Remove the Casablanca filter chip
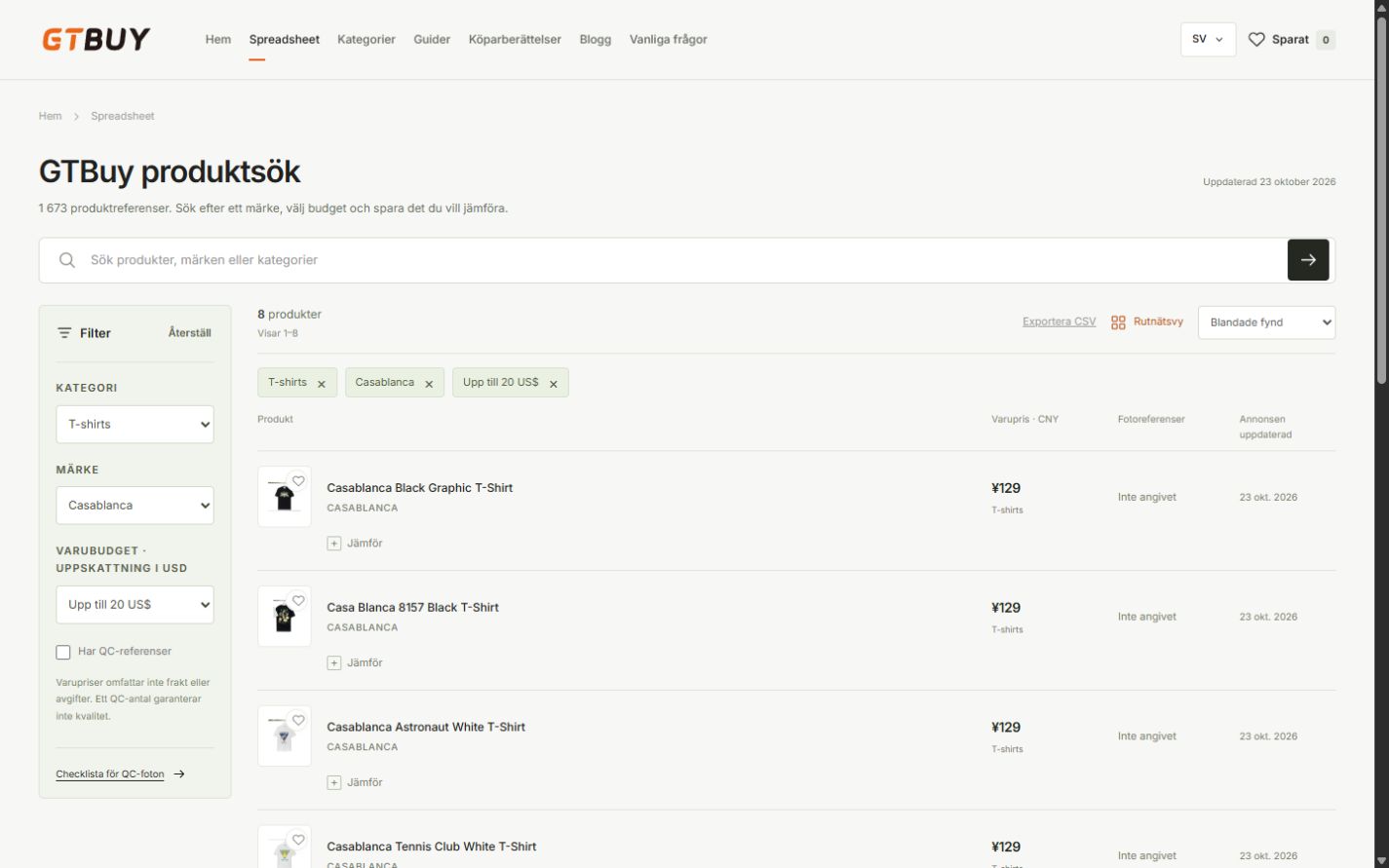1389x868 pixels. pos(429,384)
